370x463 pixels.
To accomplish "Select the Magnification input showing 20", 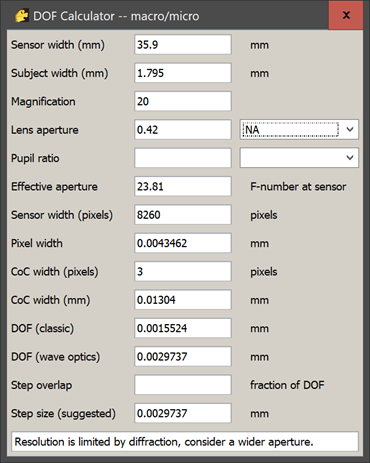I will 183,101.
